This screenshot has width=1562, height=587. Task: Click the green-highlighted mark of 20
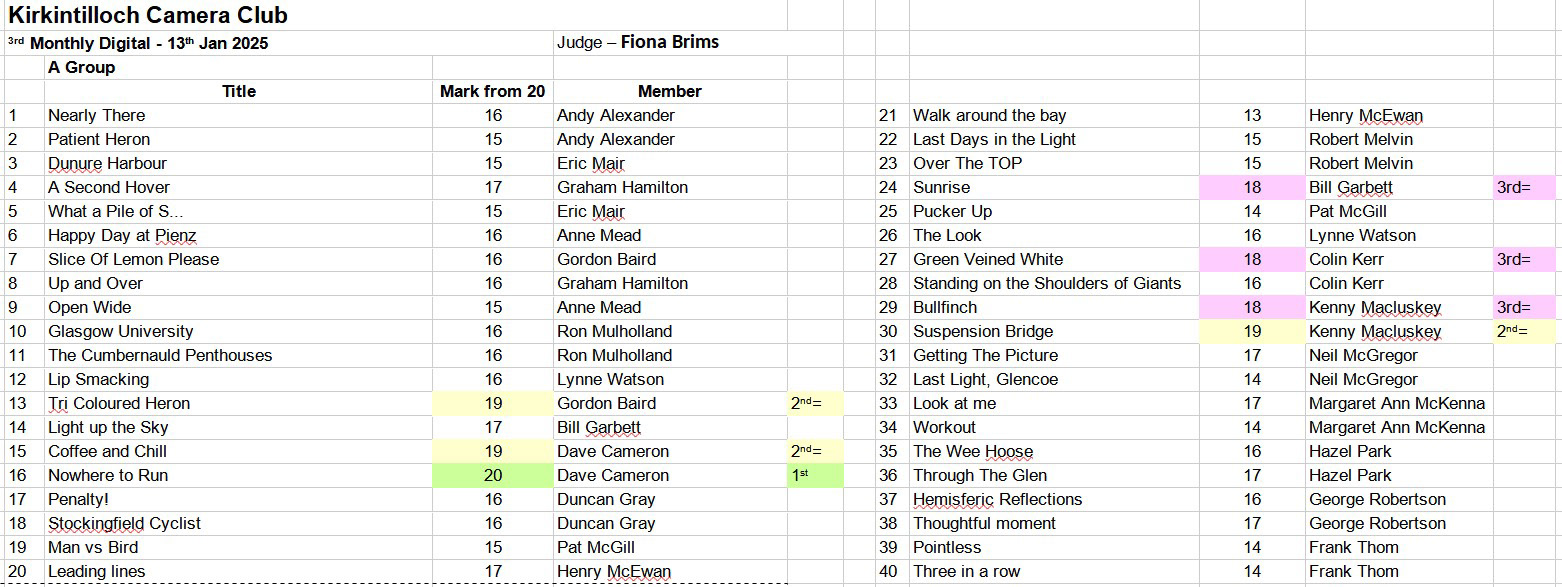point(493,475)
